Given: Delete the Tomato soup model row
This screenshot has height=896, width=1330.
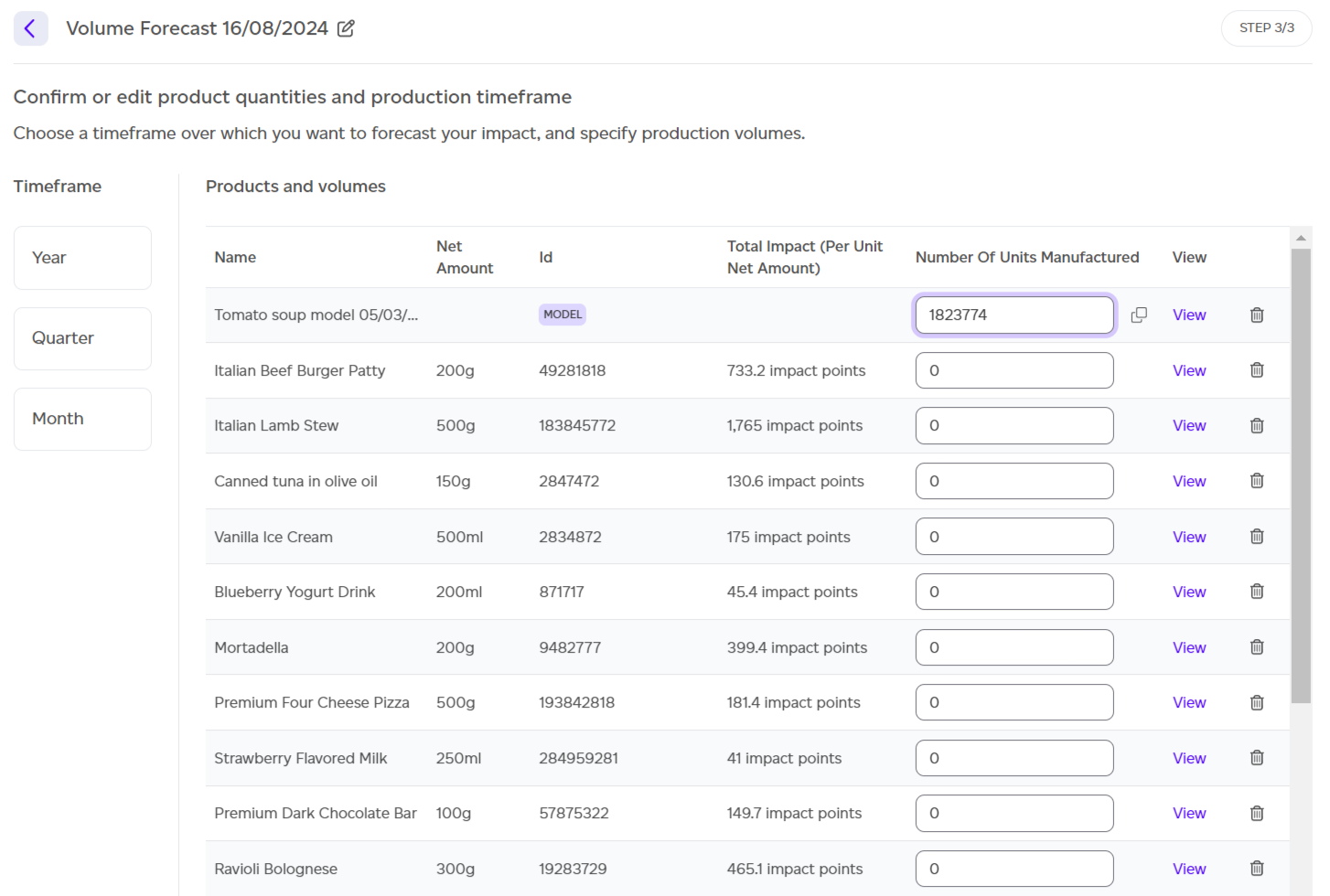Looking at the screenshot, I should [x=1257, y=315].
